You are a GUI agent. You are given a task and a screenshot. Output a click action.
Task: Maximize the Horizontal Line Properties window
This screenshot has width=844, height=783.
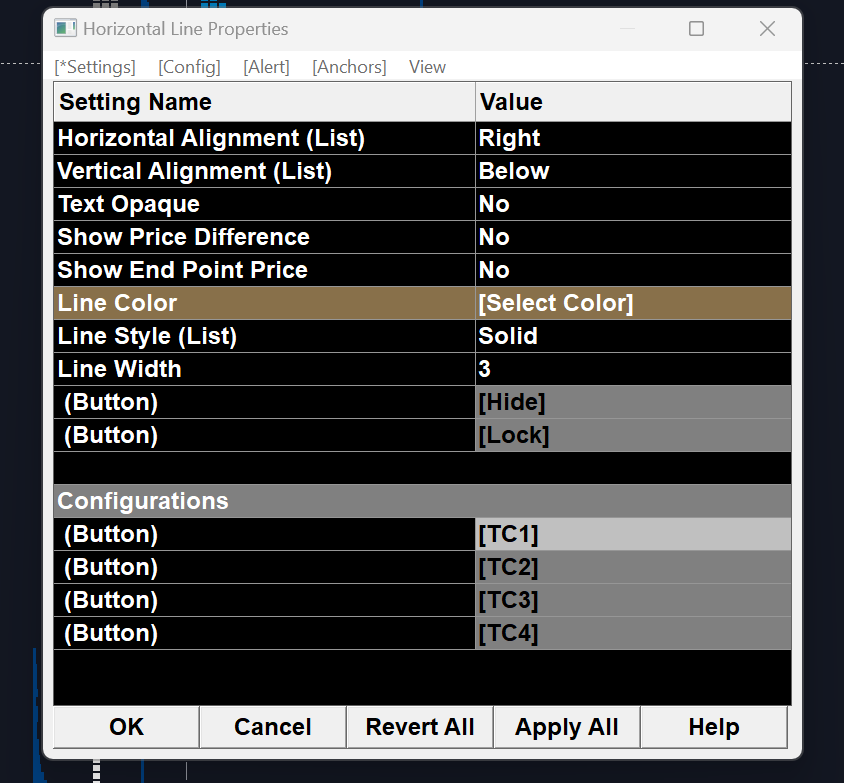coord(696,29)
